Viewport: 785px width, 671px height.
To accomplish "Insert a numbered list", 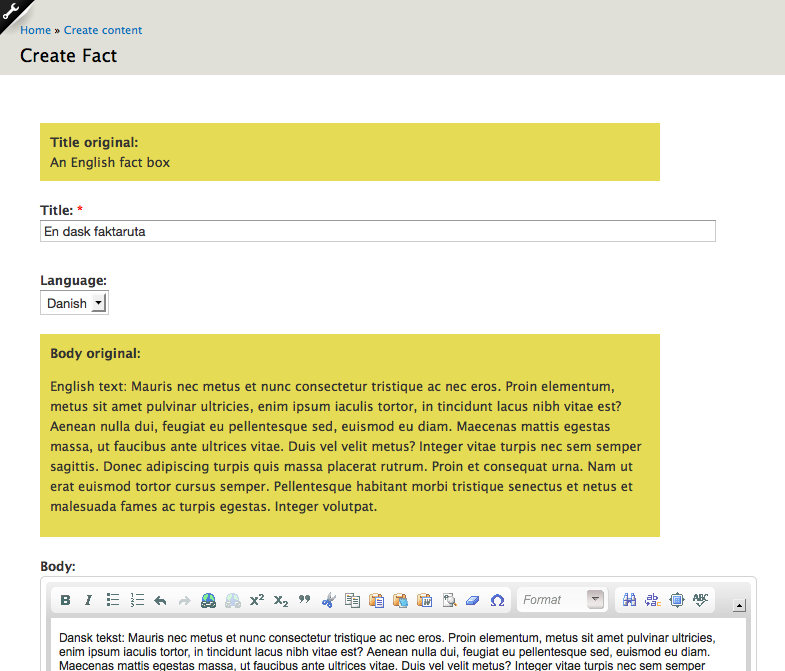I will coord(137,600).
